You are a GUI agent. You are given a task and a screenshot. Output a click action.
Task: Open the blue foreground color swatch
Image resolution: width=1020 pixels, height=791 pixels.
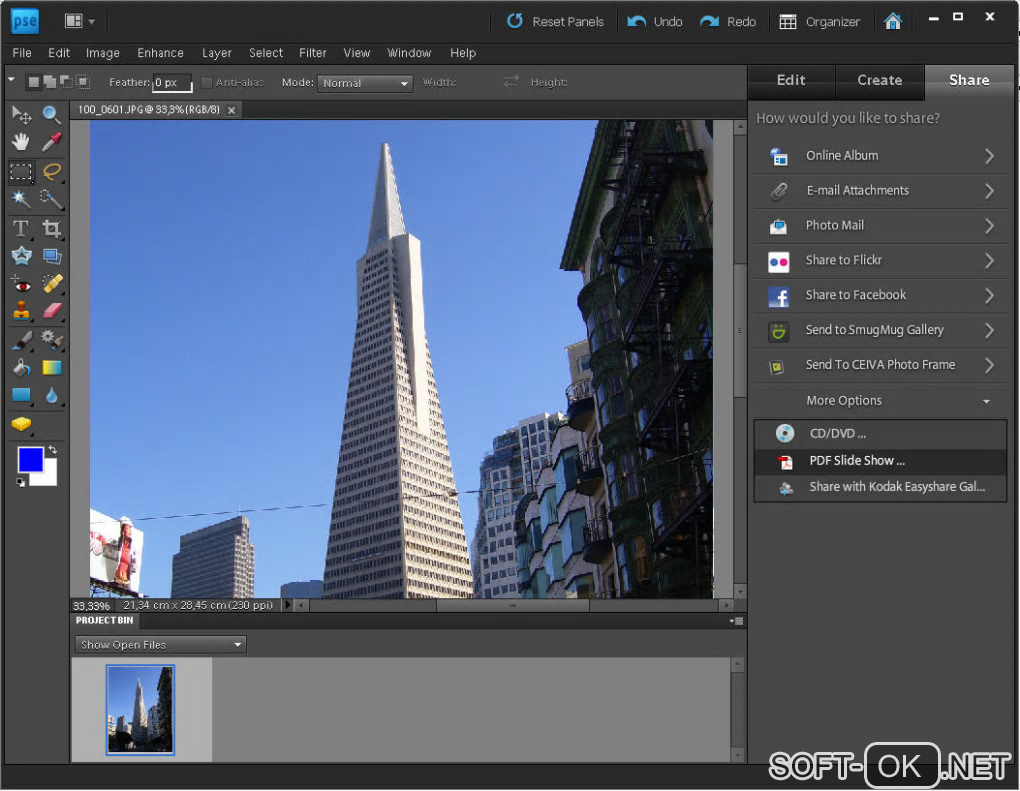coord(30,460)
